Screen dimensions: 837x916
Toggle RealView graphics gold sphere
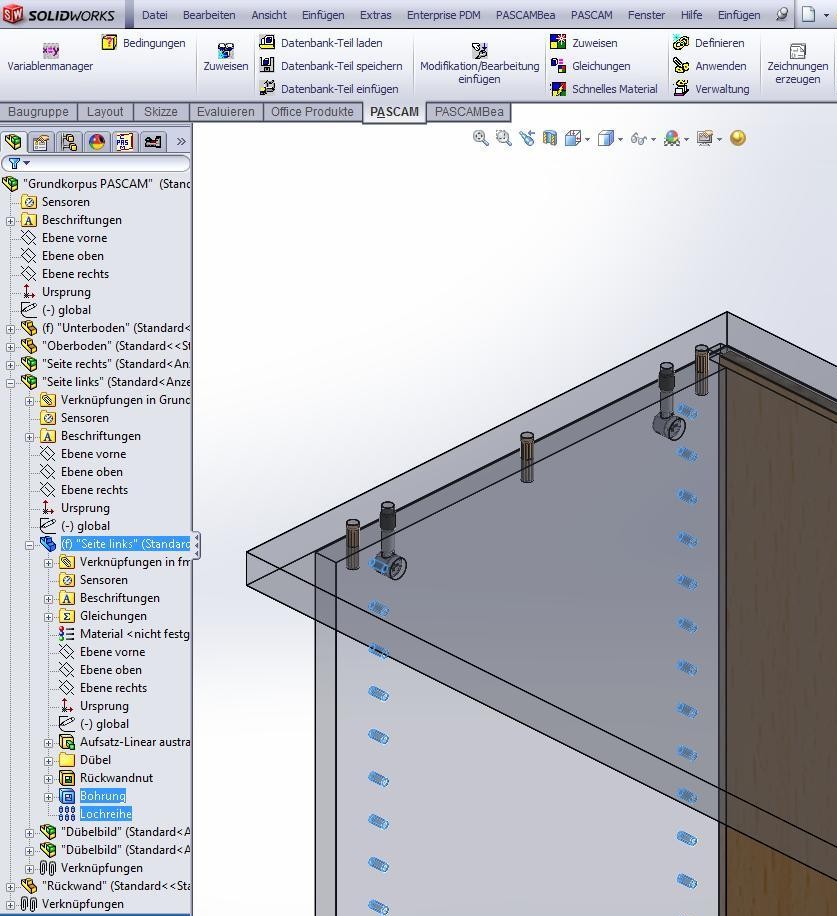click(738, 139)
